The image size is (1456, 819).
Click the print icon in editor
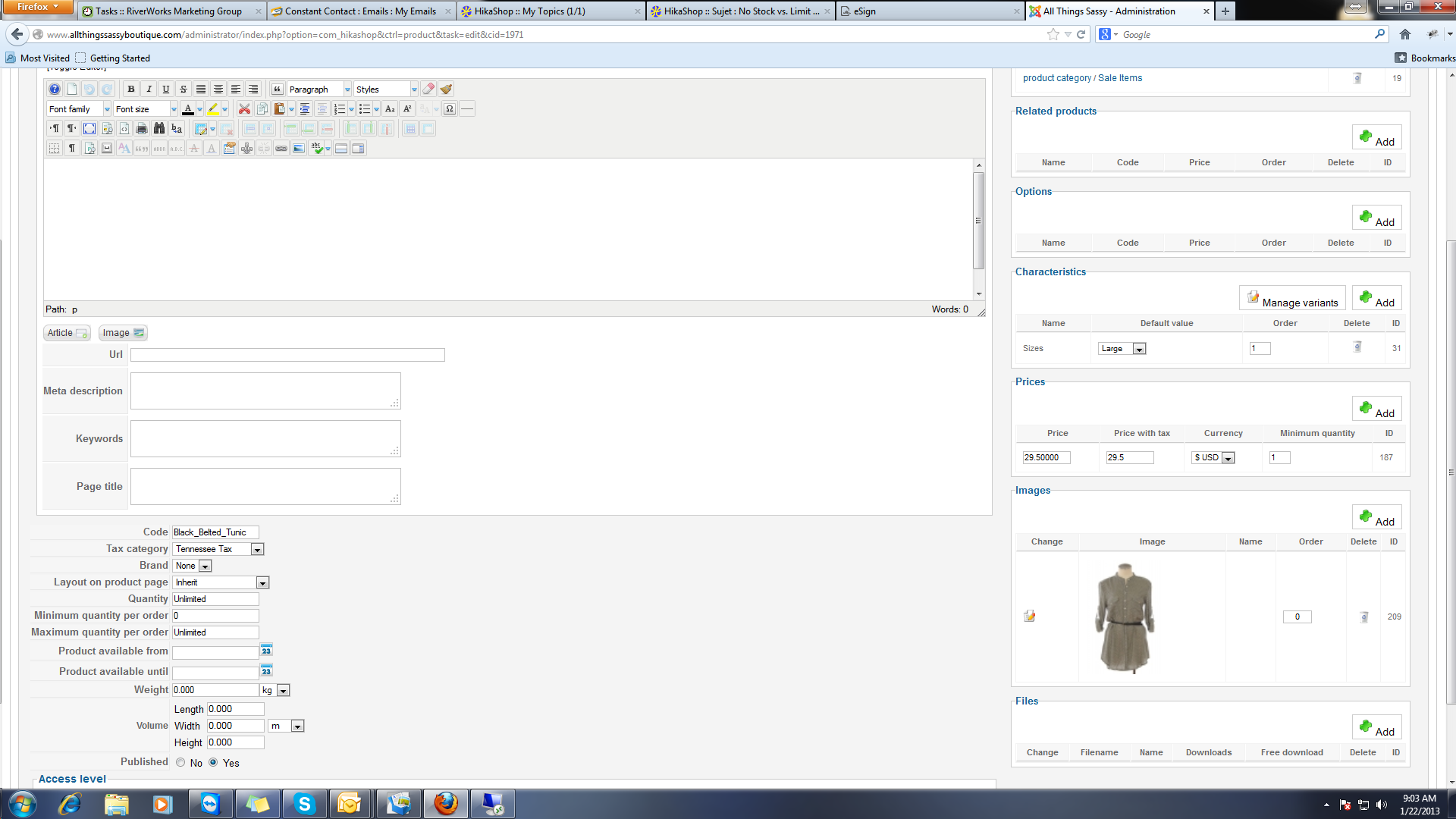pyautogui.click(x=142, y=129)
